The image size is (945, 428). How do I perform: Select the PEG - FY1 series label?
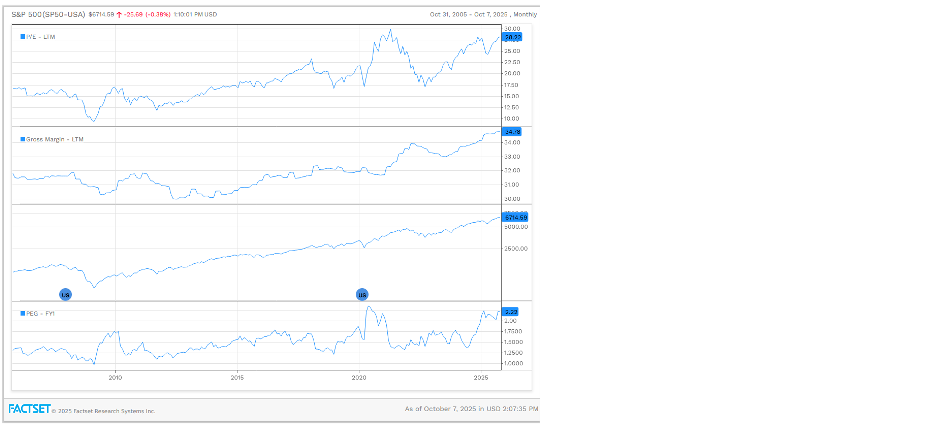click(x=42, y=313)
